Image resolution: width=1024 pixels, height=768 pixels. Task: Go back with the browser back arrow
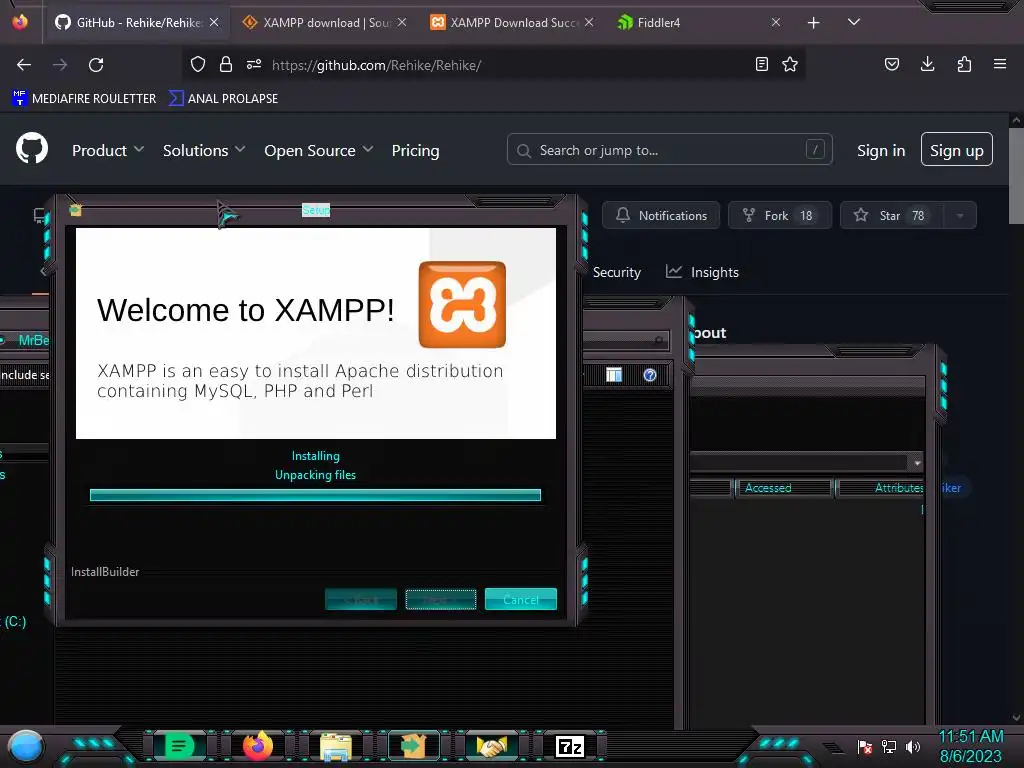coord(24,65)
